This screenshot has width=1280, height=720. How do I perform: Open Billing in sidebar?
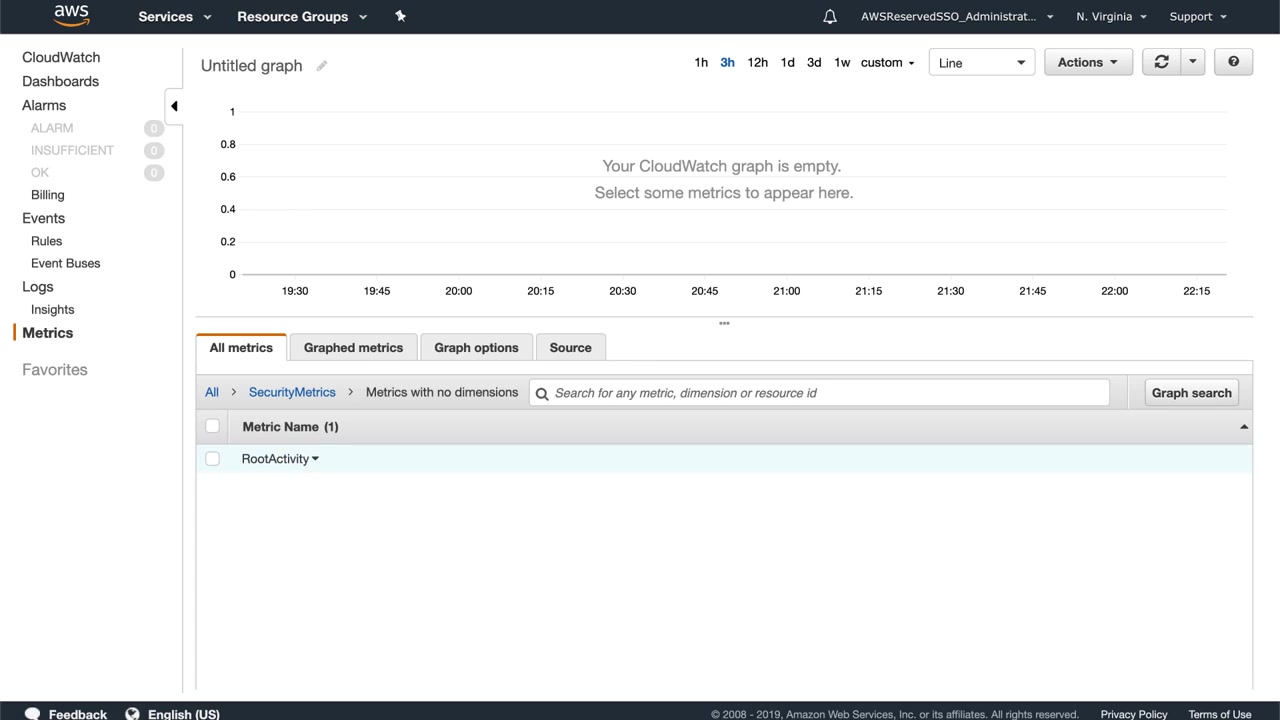[47, 195]
